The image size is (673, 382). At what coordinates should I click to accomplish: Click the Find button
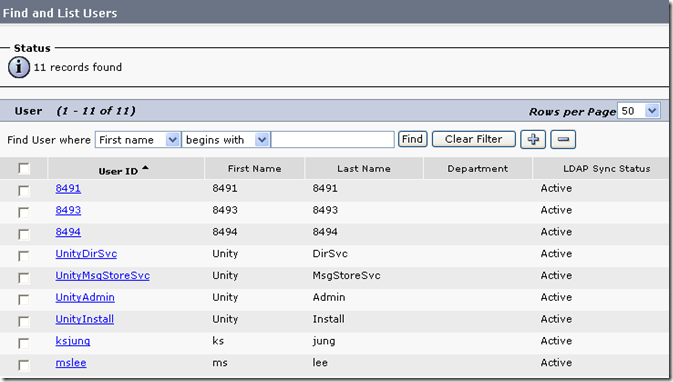pyautogui.click(x=412, y=139)
